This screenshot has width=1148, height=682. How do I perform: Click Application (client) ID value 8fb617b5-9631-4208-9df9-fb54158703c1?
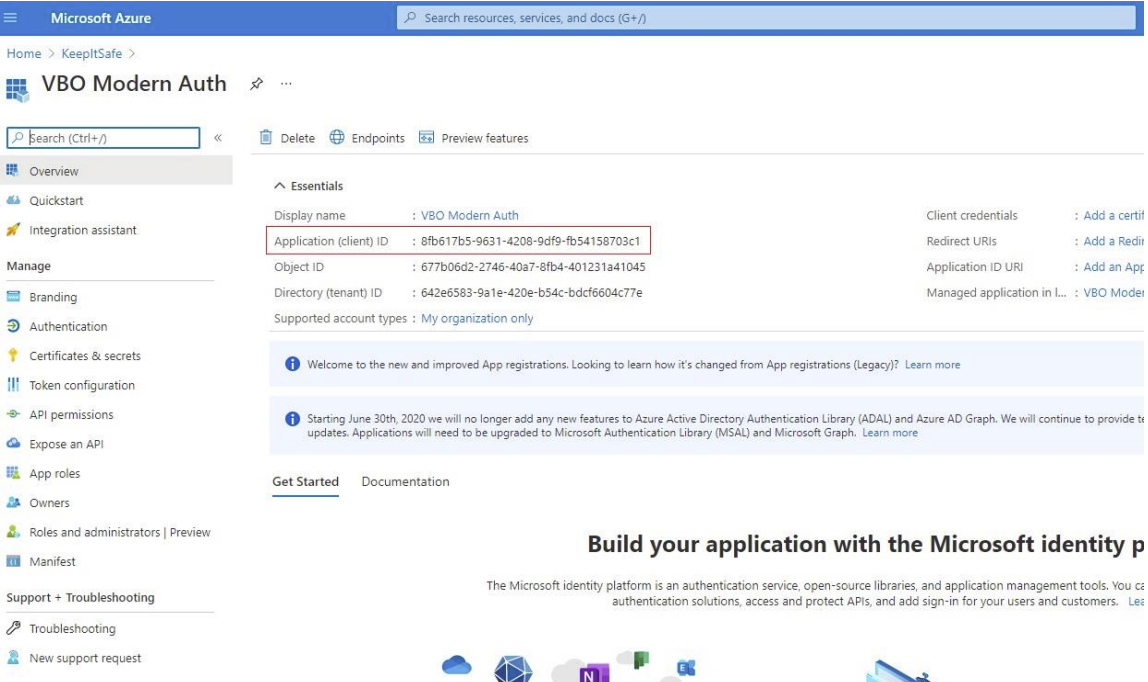(530, 241)
